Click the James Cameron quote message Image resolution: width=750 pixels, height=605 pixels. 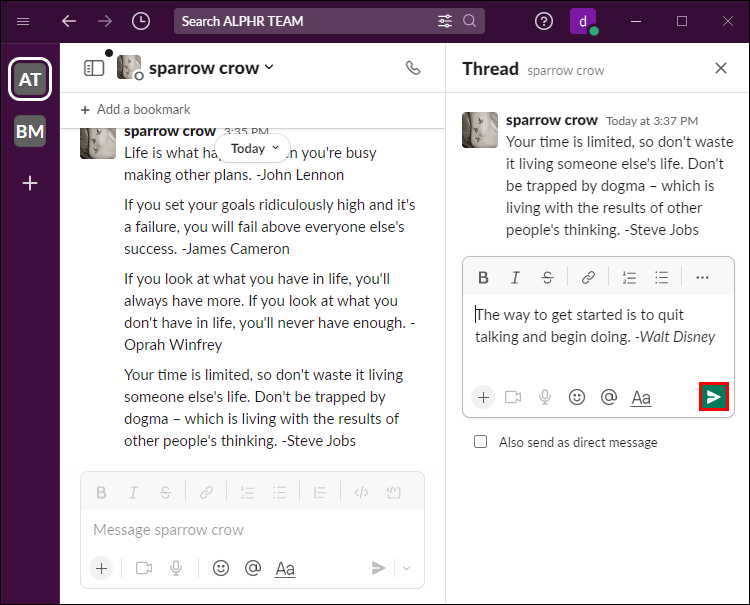click(270, 227)
